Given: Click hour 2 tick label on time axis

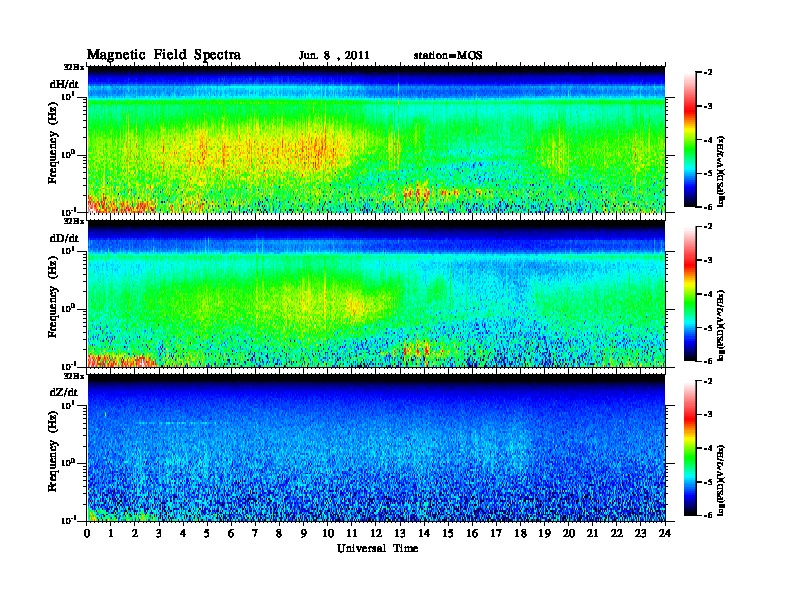Looking at the screenshot, I should [135, 534].
